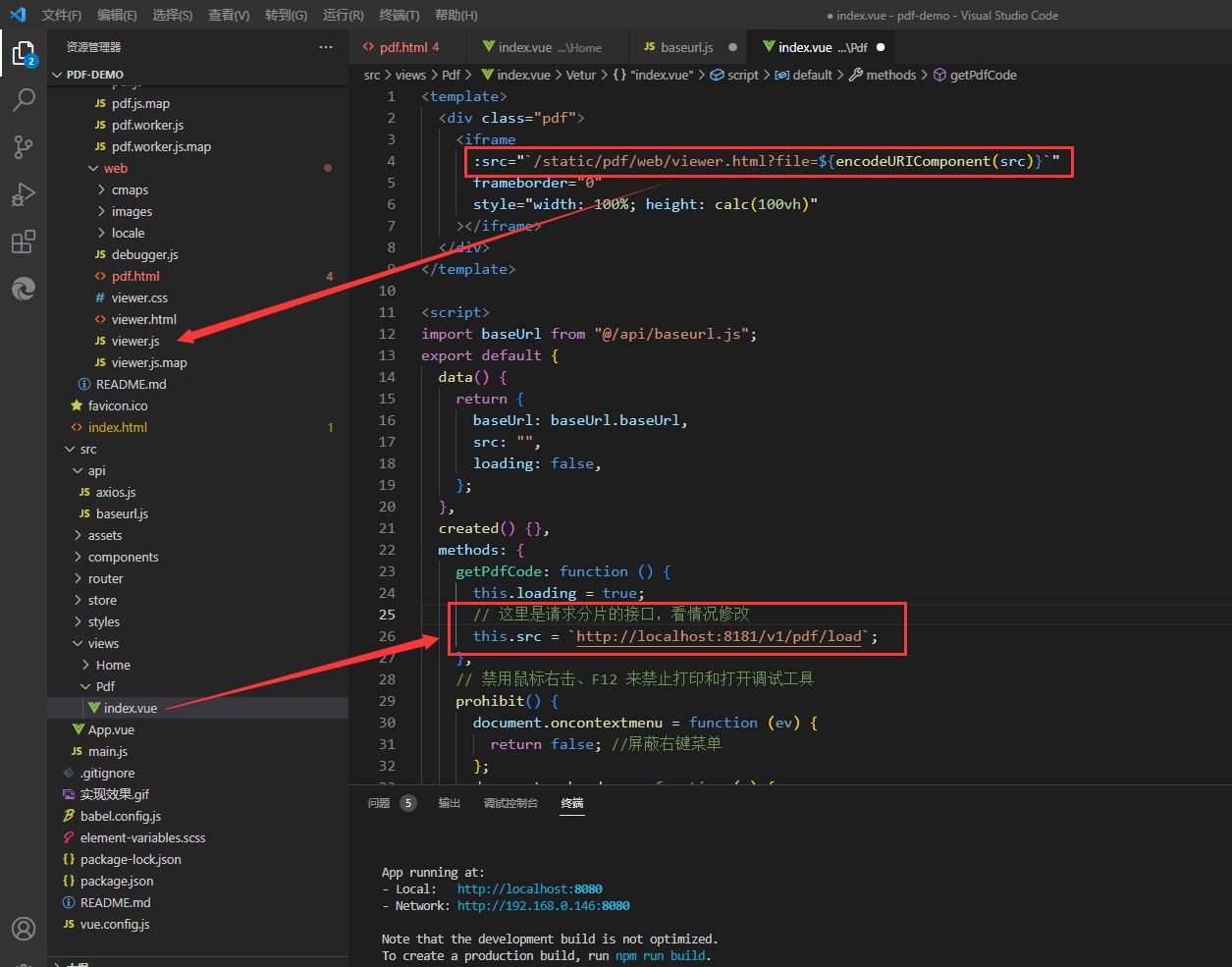Open the Edge browser tools icon

[x=24, y=289]
